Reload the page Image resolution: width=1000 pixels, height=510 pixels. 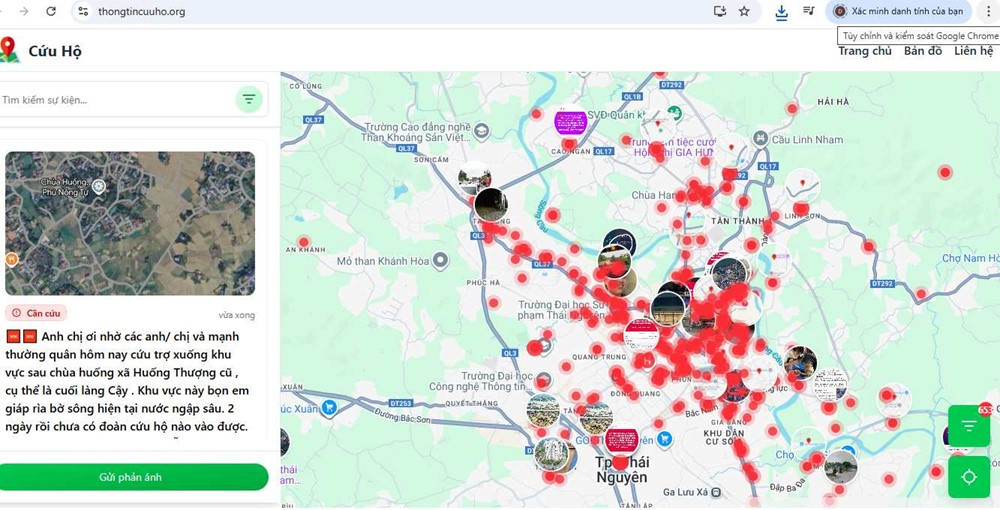(51, 12)
